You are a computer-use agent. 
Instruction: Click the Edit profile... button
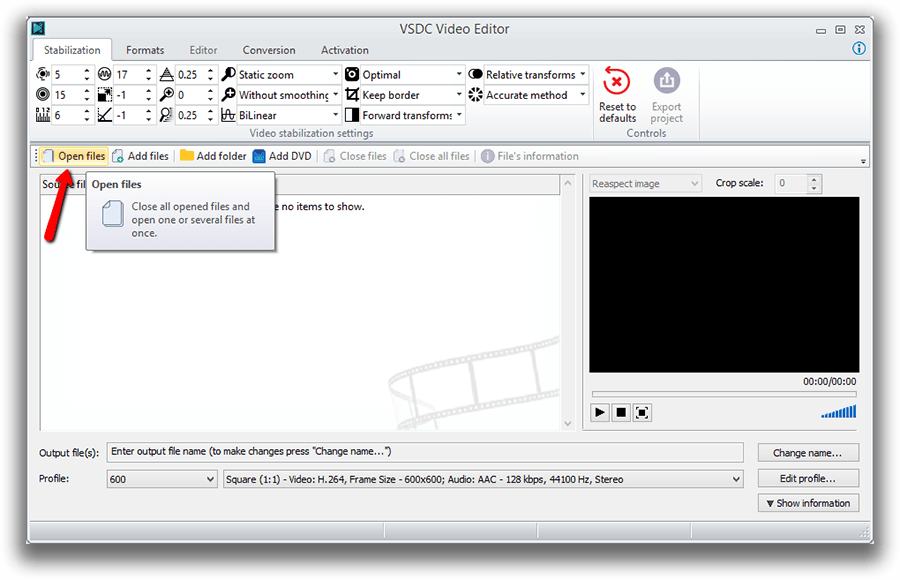click(x=808, y=478)
